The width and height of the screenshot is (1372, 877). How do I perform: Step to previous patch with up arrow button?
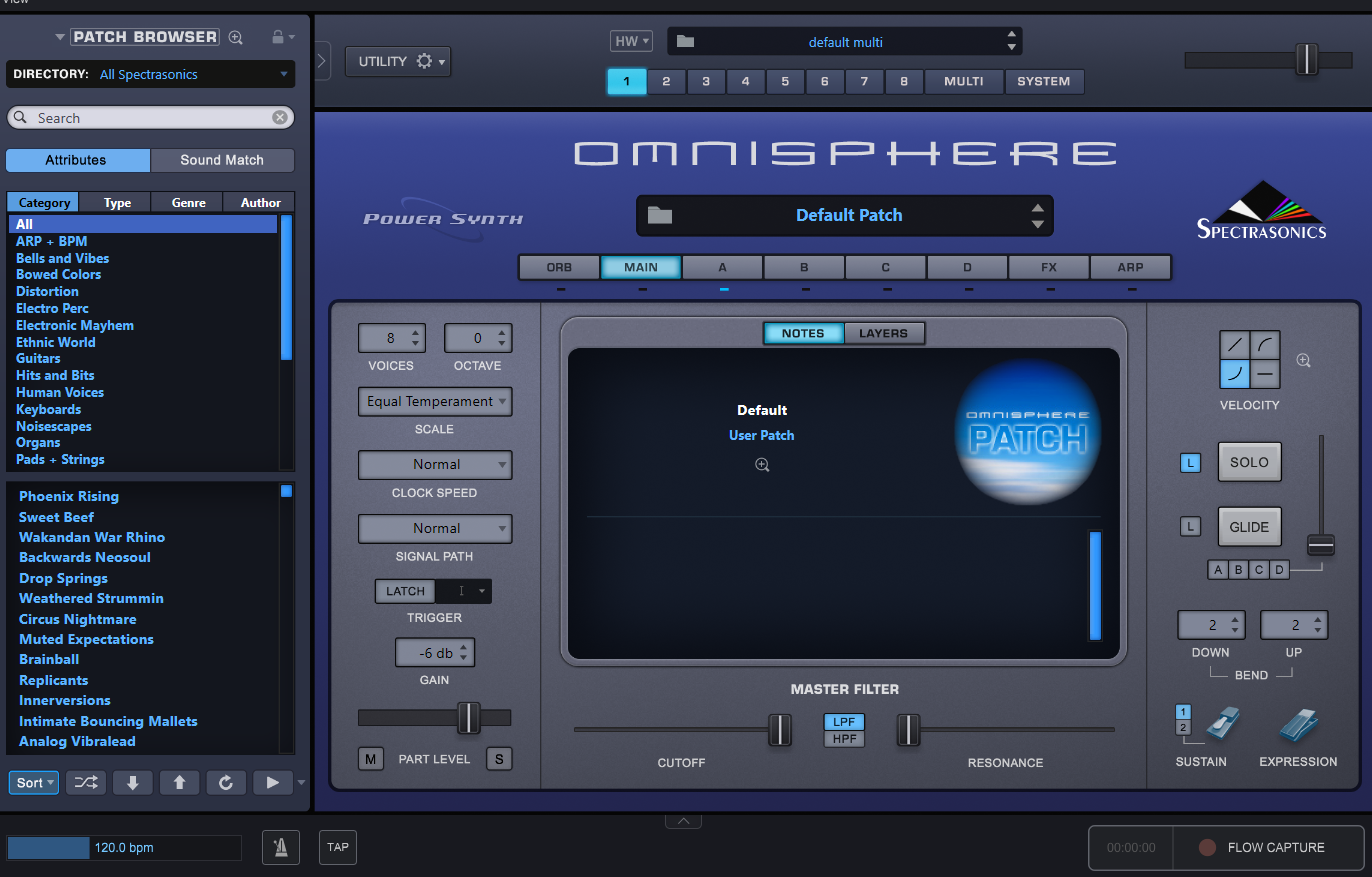[180, 783]
